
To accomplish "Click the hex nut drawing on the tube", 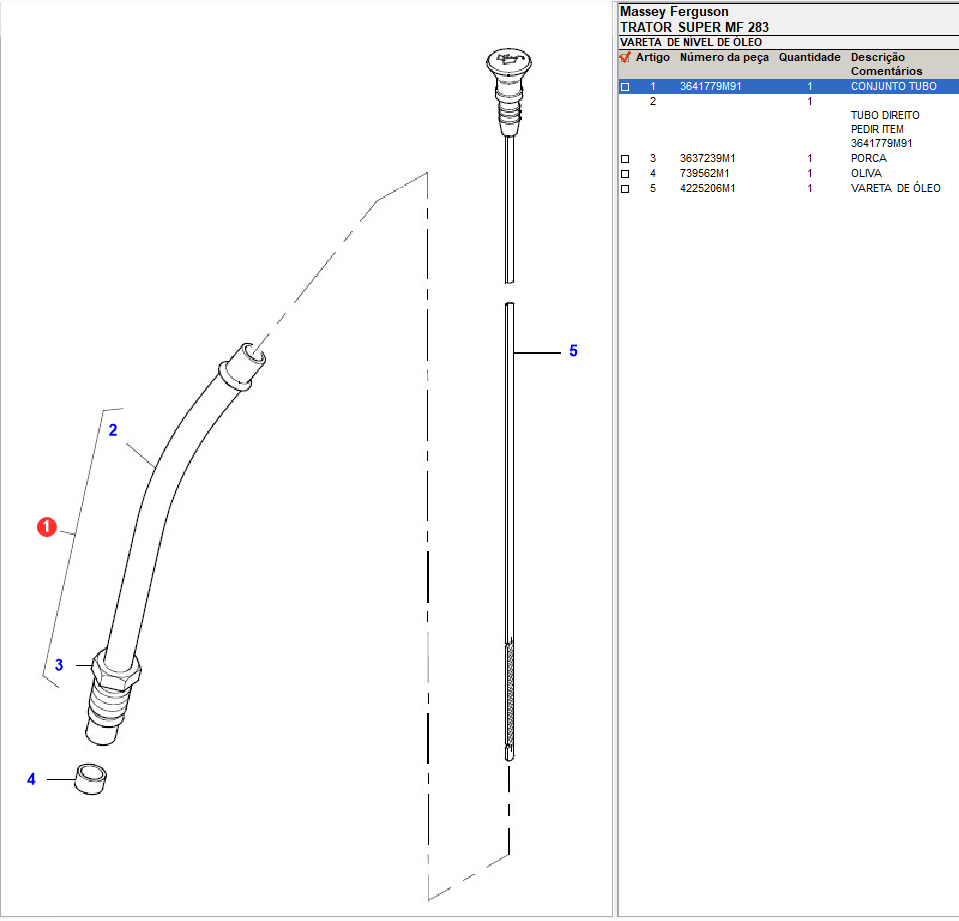I will click(x=115, y=667).
